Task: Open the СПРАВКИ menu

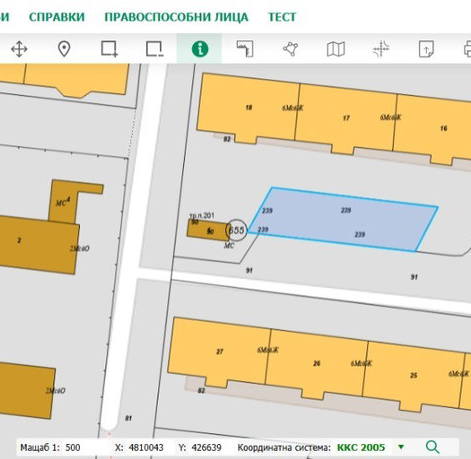Action: [x=57, y=17]
